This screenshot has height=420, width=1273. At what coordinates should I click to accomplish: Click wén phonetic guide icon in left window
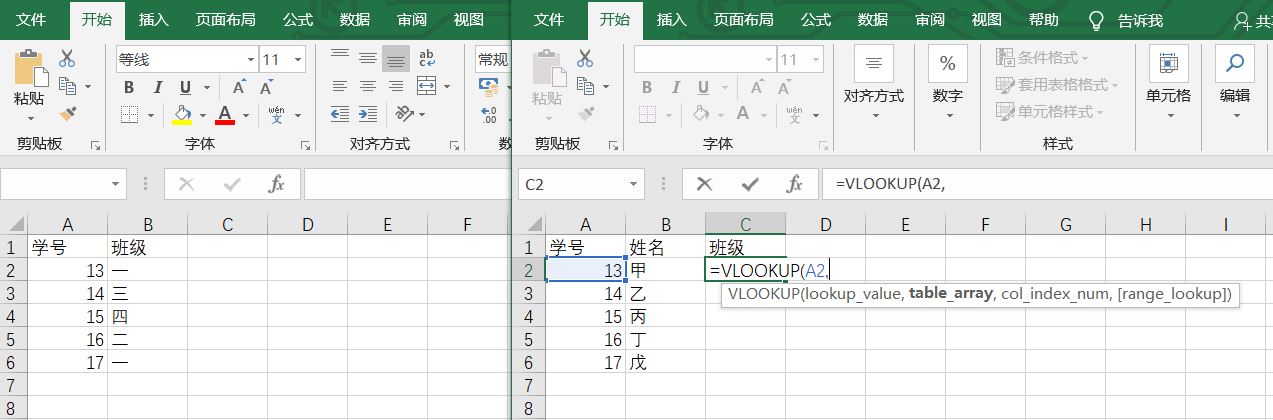[277, 114]
